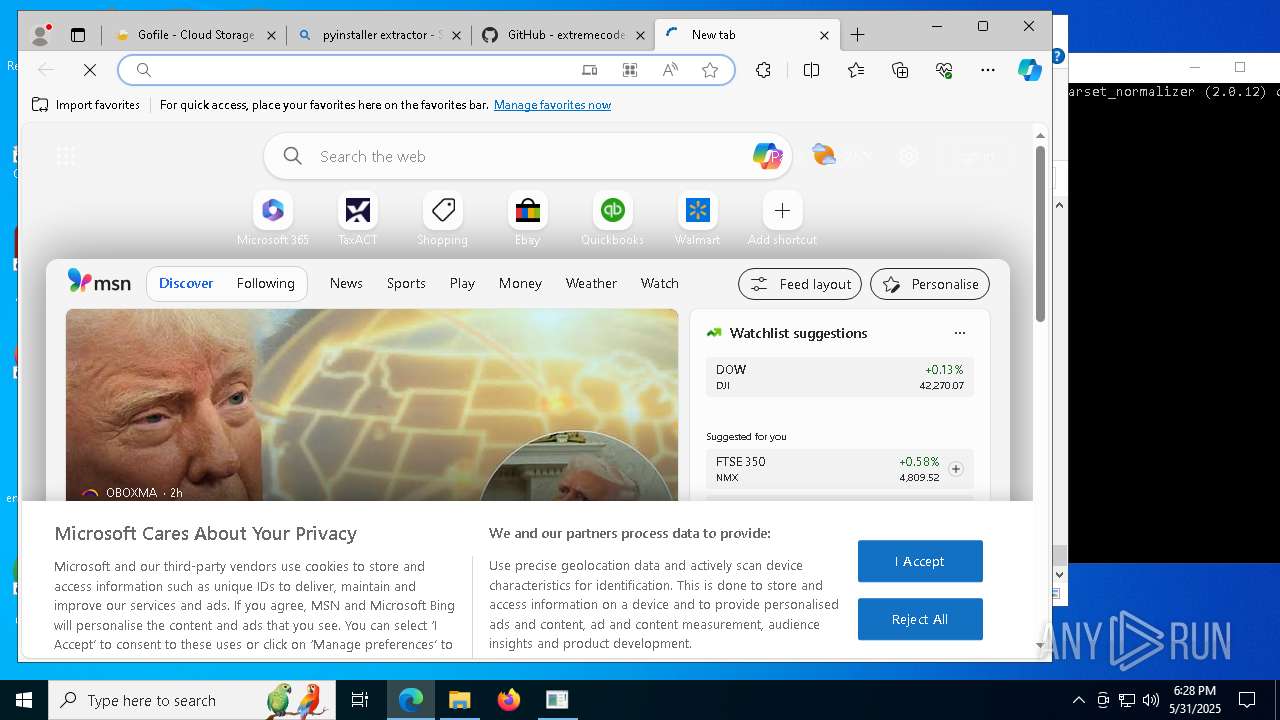Click Manage favorites now link
The image size is (1280, 720).
tap(552, 105)
